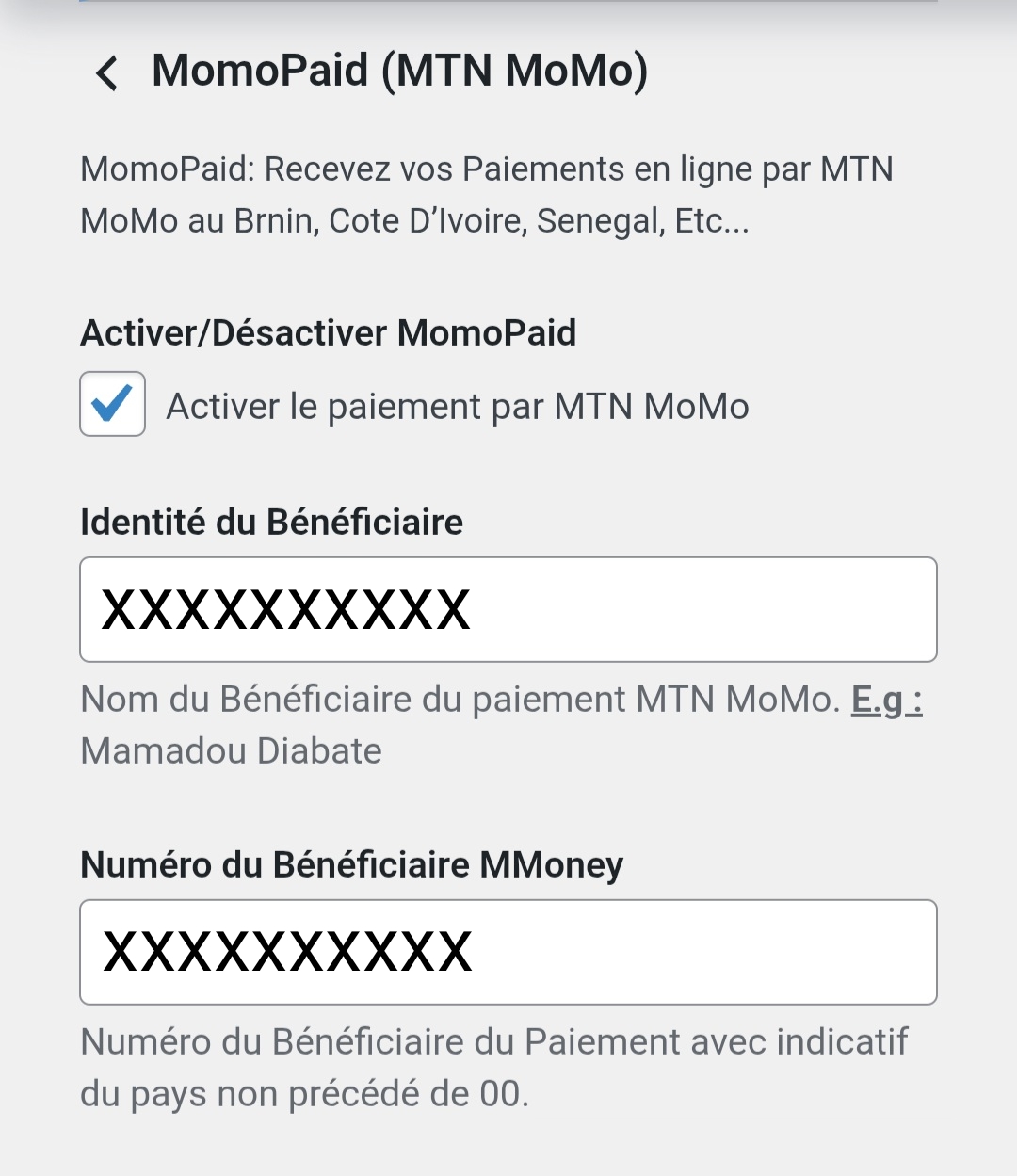Place the cursor in the XXXXXXXXXX text of the Identité field
The width and height of the screenshot is (1017, 1176).
pos(286,609)
